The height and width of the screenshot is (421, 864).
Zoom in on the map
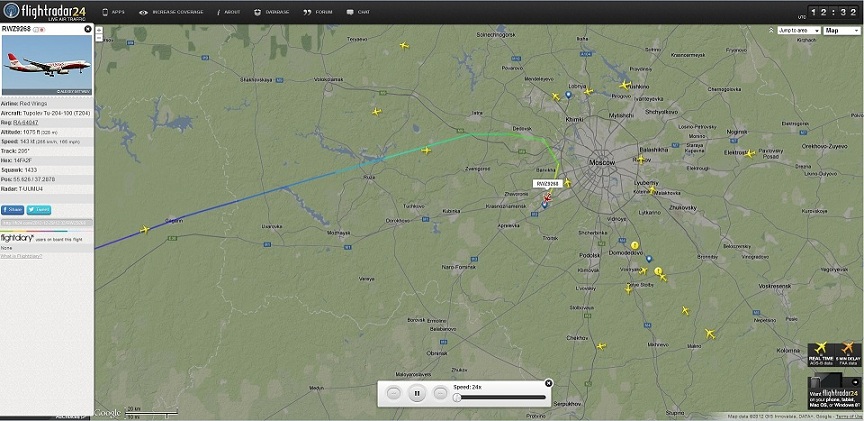[99, 30]
